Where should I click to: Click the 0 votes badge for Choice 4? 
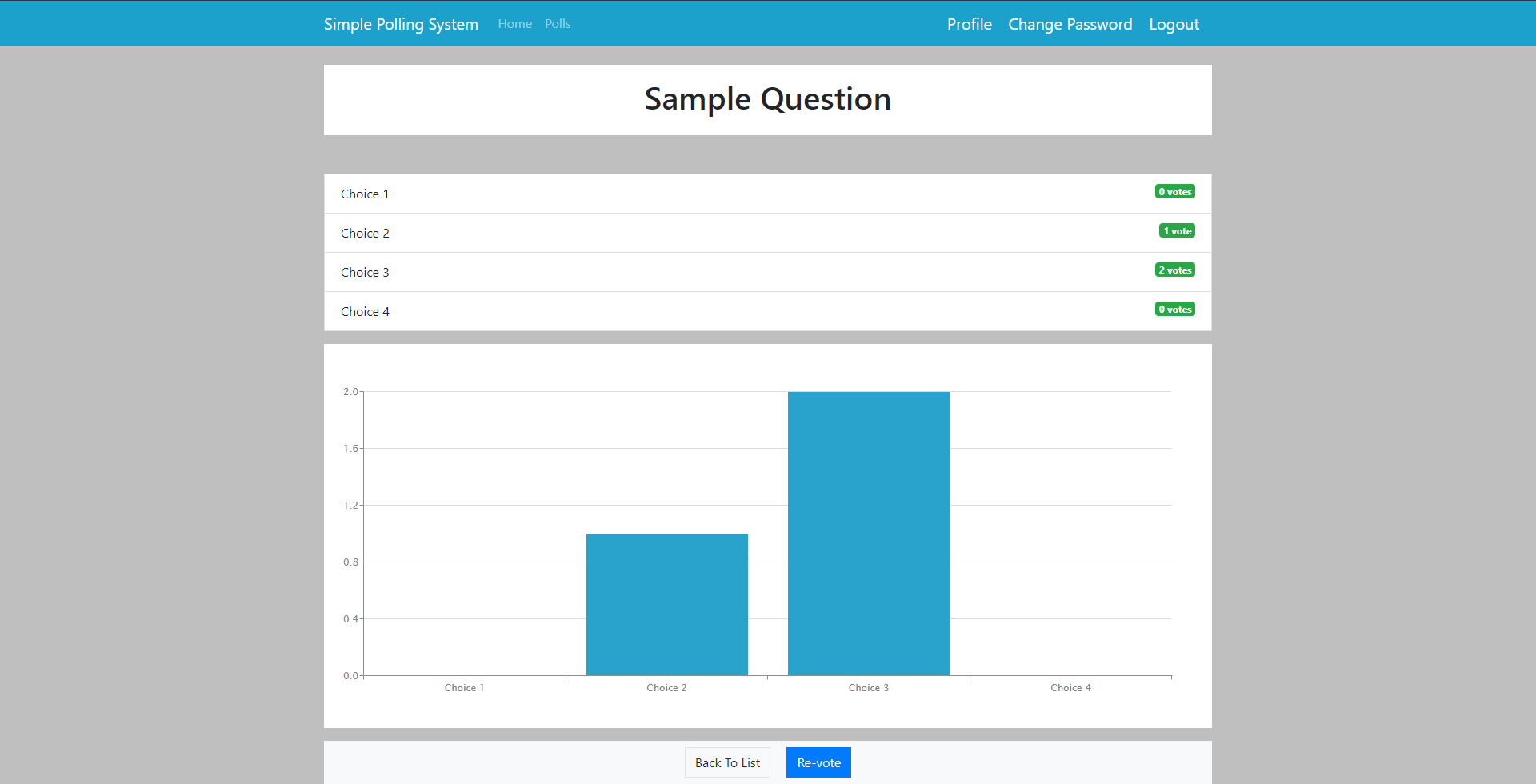point(1174,309)
